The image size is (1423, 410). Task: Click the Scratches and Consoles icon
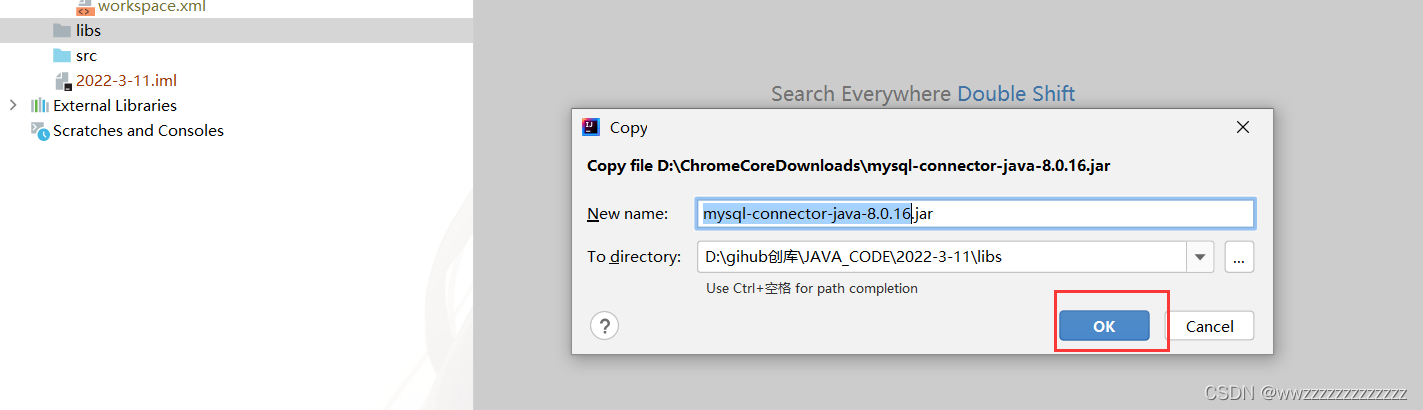[39, 131]
